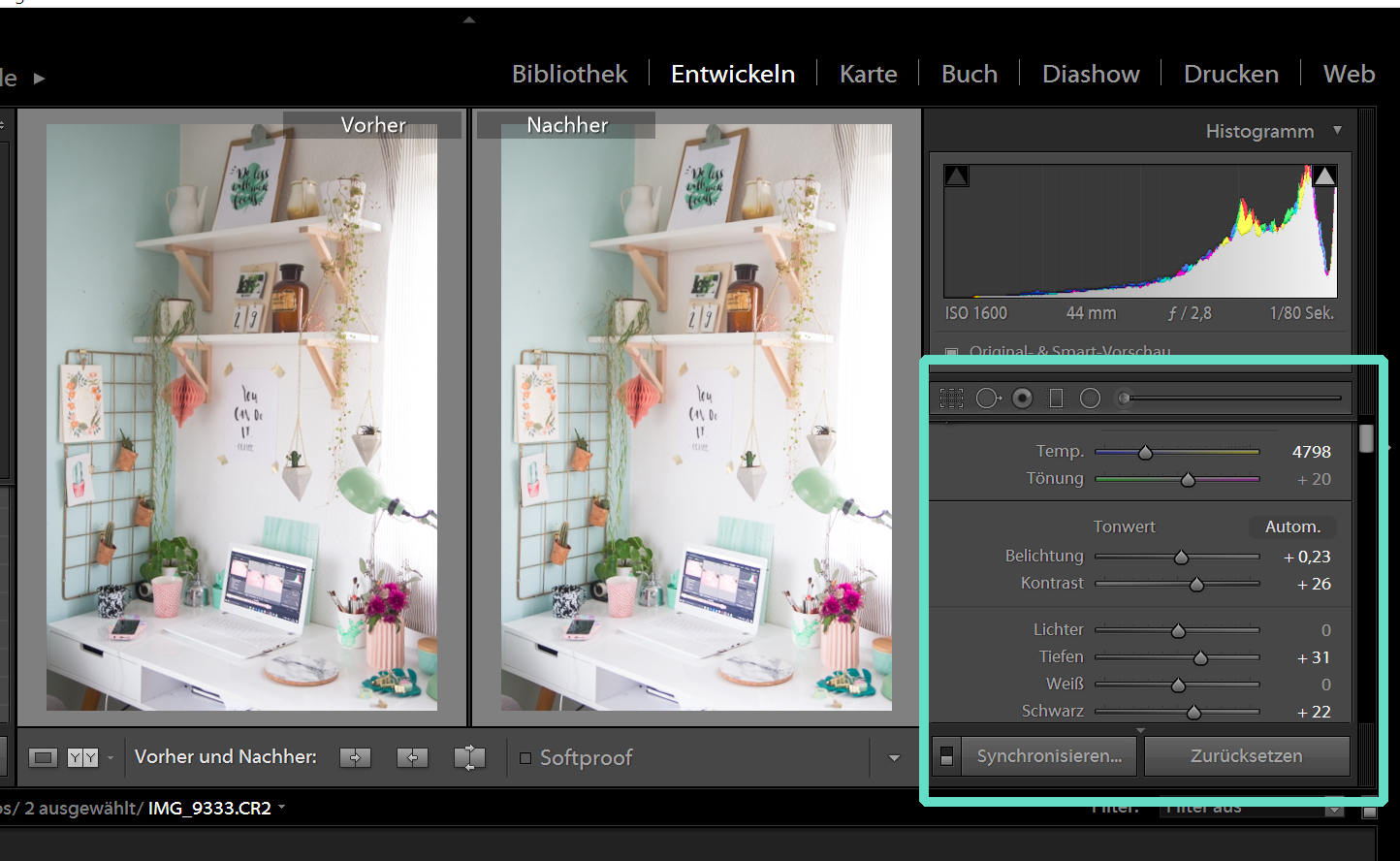Switch to Loupe view mode

click(43, 758)
